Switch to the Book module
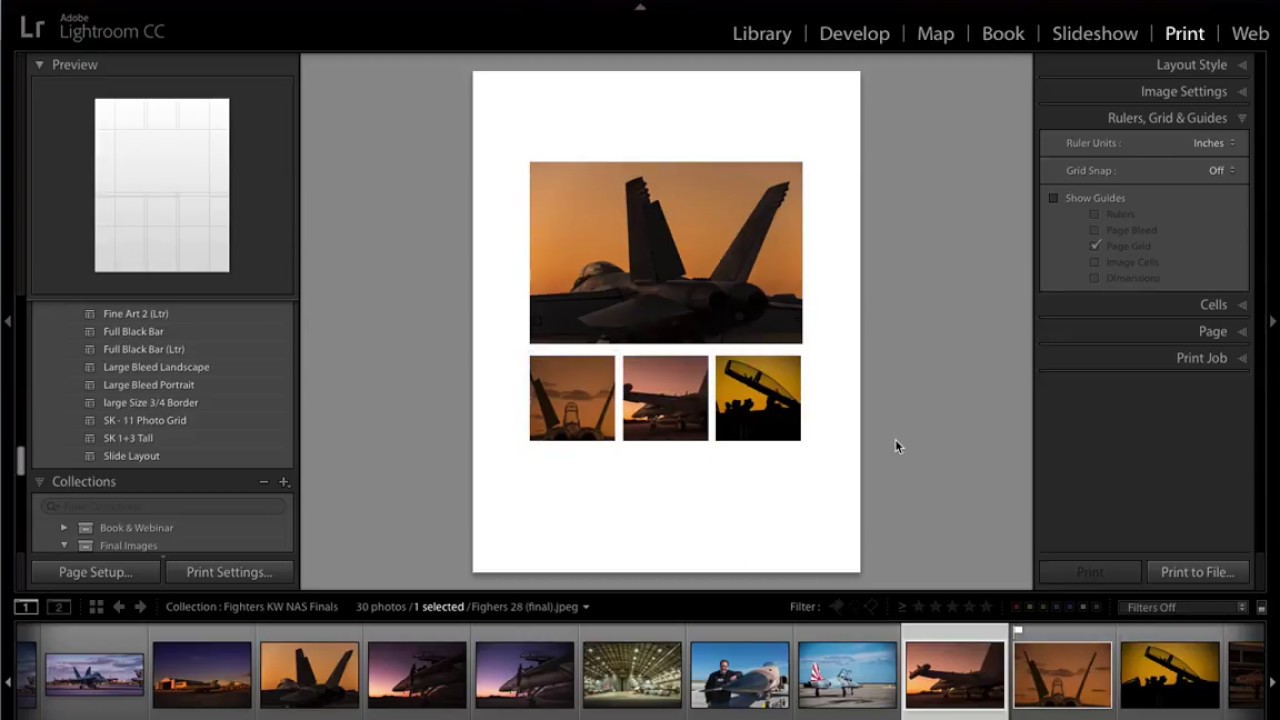Viewport: 1280px width, 720px height. pyautogui.click(x=1003, y=33)
